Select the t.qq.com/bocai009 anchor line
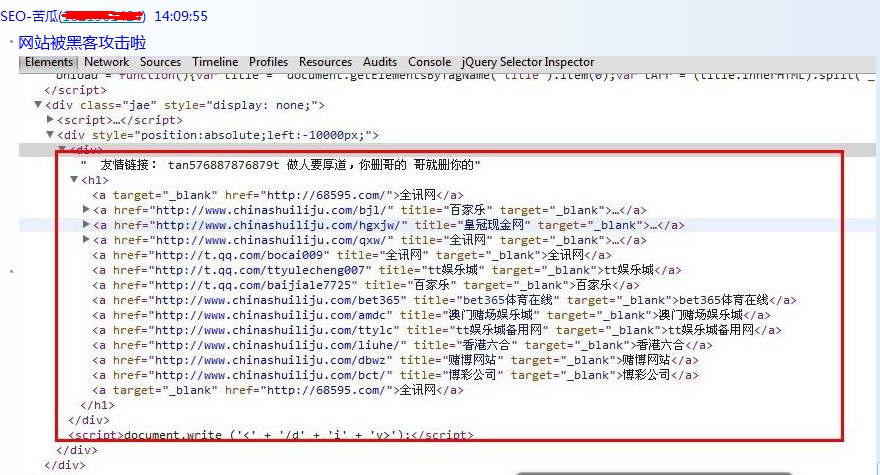The image size is (880, 475). tap(352, 255)
